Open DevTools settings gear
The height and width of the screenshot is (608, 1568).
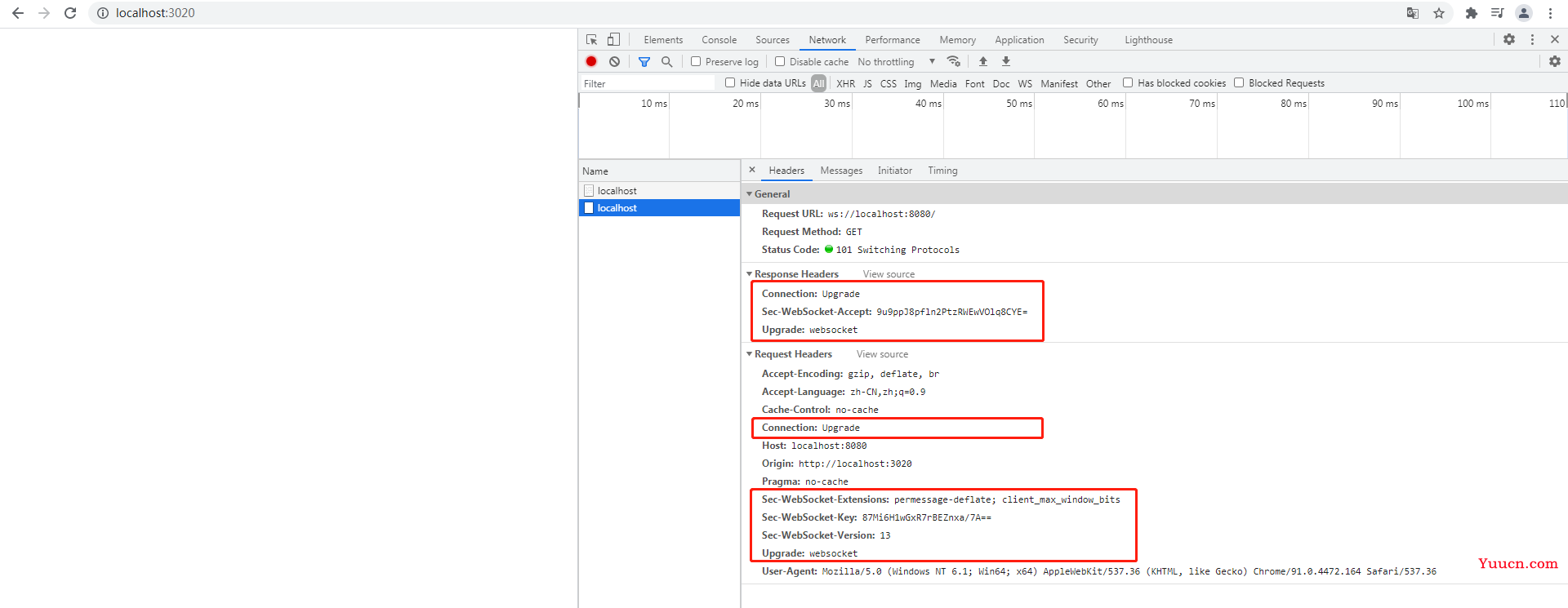[x=1509, y=39]
